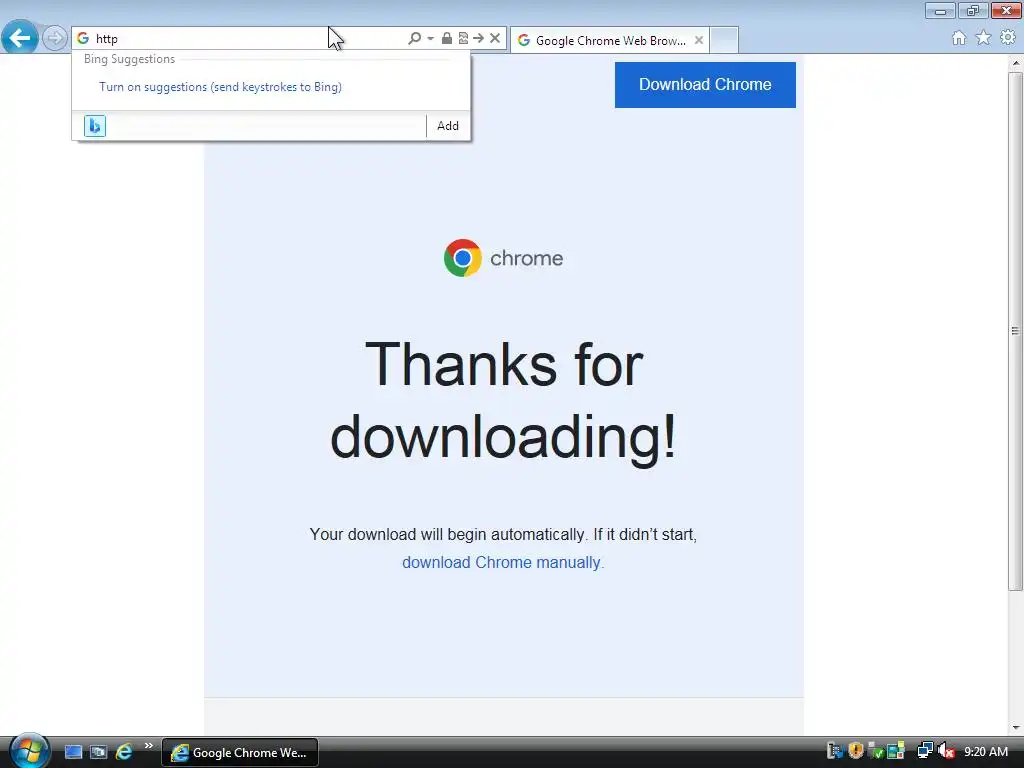Viewport: 1024px width, 768px height.
Task: Click the Safely Remove Hardware tray icon
Action: [x=834, y=751]
